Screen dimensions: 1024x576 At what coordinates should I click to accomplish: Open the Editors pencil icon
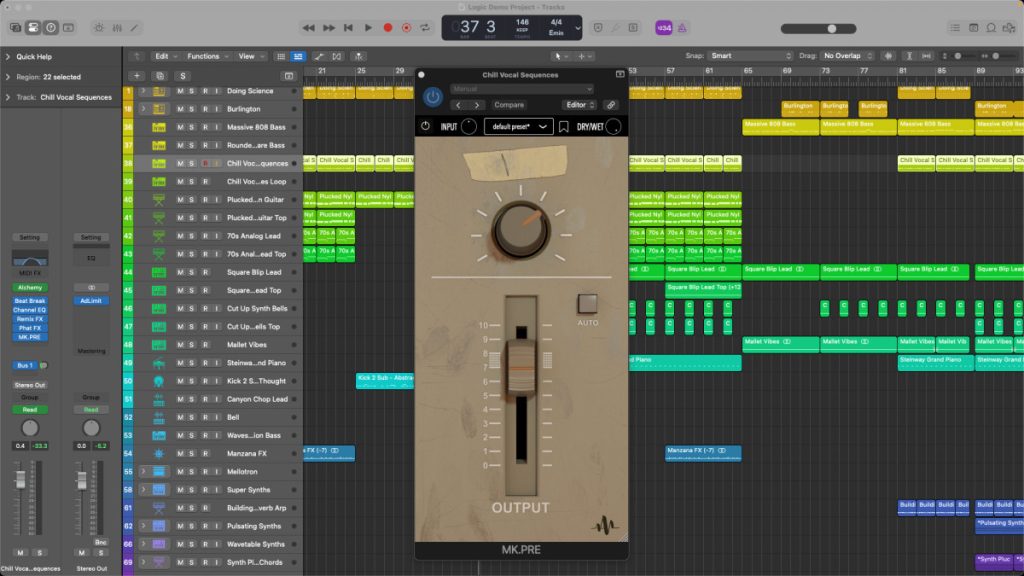pyautogui.click(x=135, y=27)
